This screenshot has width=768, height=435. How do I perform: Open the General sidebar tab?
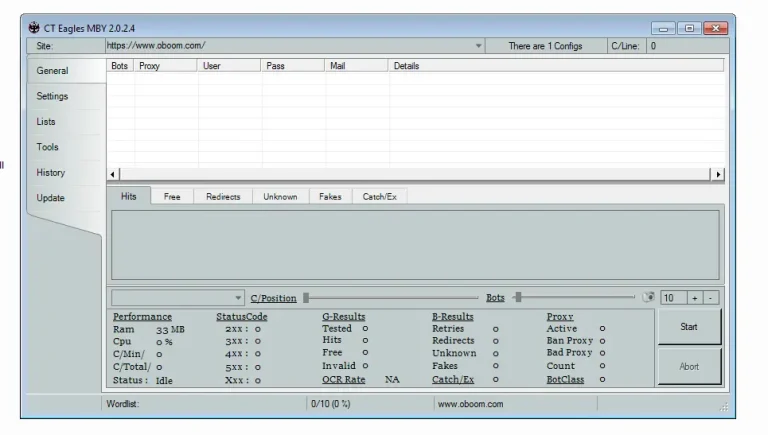52,71
